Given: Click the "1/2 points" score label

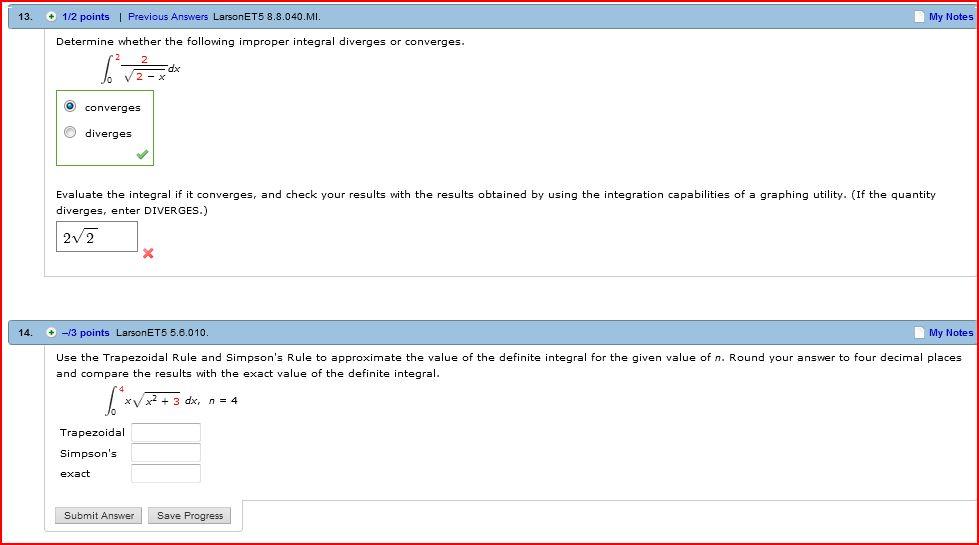Looking at the screenshot, I should click(x=86, y=17).
